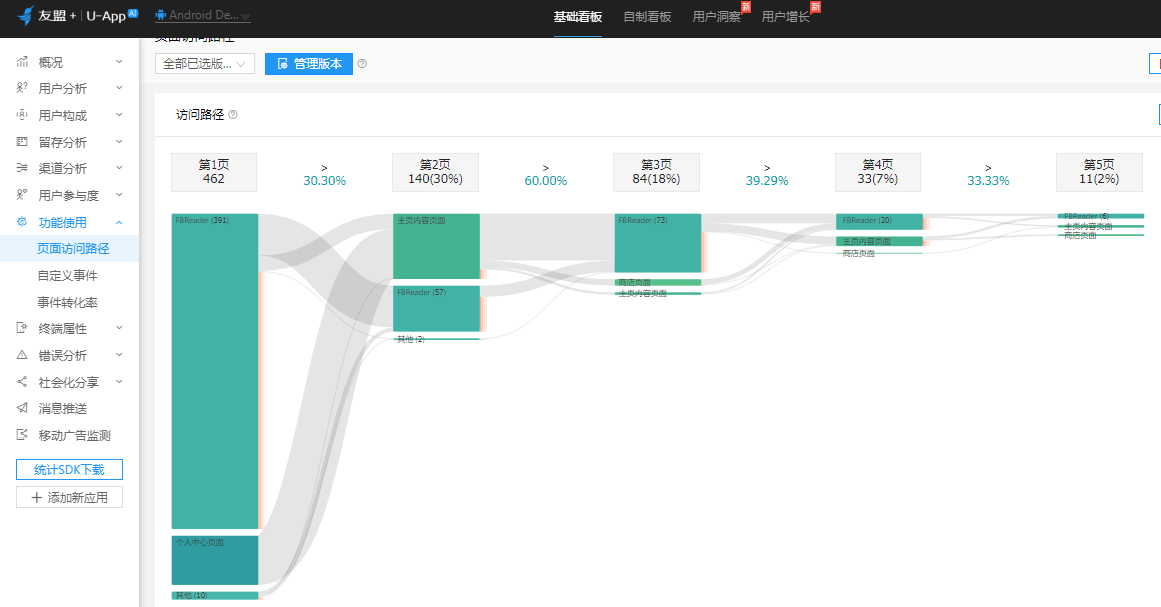Click the 留存分析 sidebar icon
Viewport: 1161px width, 607px height.
(22, 142)
